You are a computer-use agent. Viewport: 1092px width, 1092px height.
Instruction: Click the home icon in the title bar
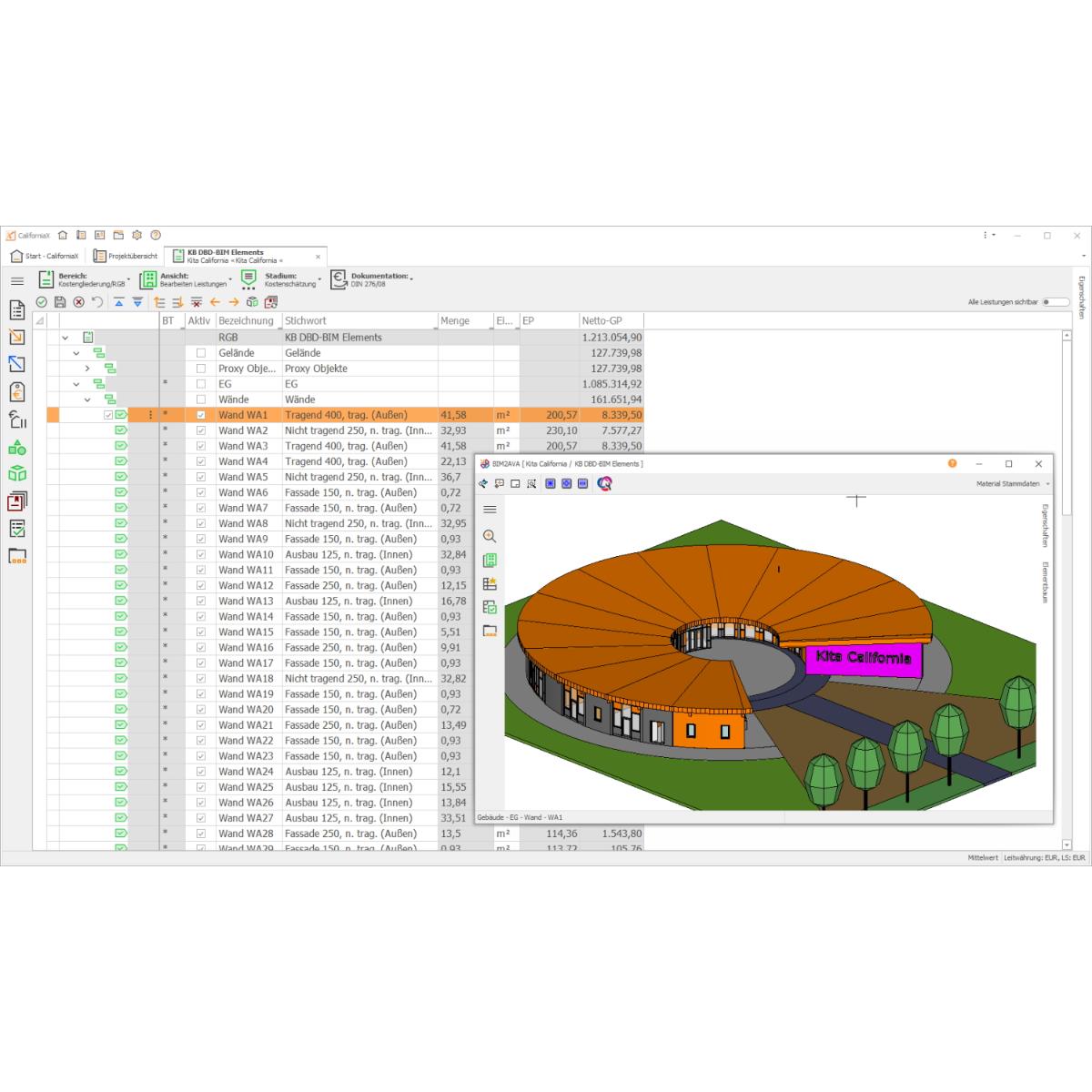[x=63, y=235]
